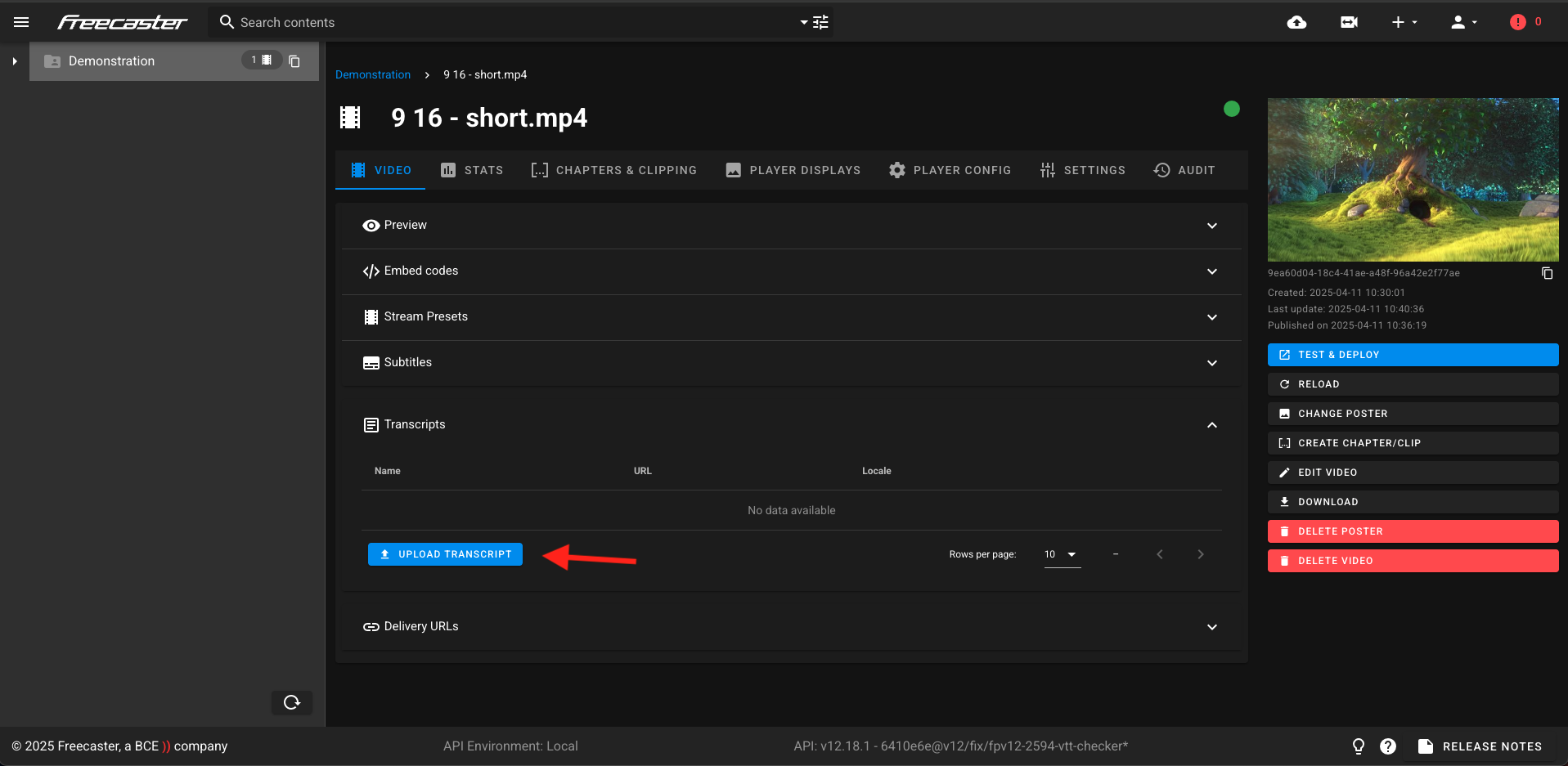Open the Rows per page dropdown
This screenshot has height=766, width=1568.
pos(1062,554)
